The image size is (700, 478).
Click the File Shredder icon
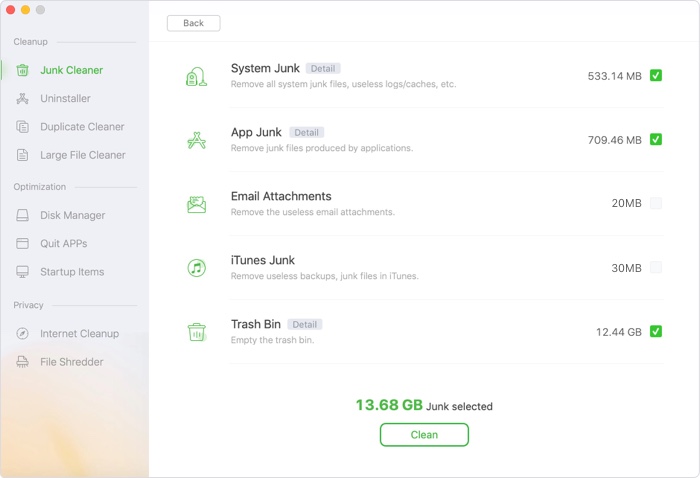pos(22,362)
